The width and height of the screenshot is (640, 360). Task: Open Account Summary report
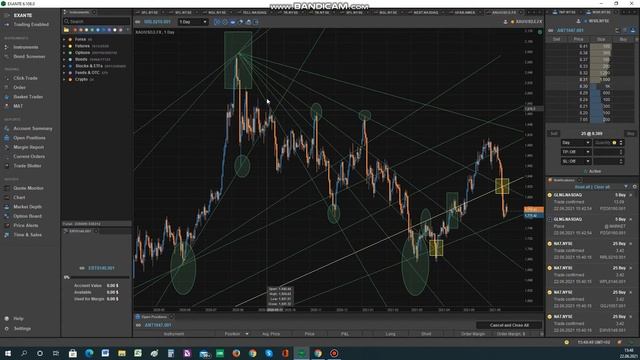pos(33,129)
